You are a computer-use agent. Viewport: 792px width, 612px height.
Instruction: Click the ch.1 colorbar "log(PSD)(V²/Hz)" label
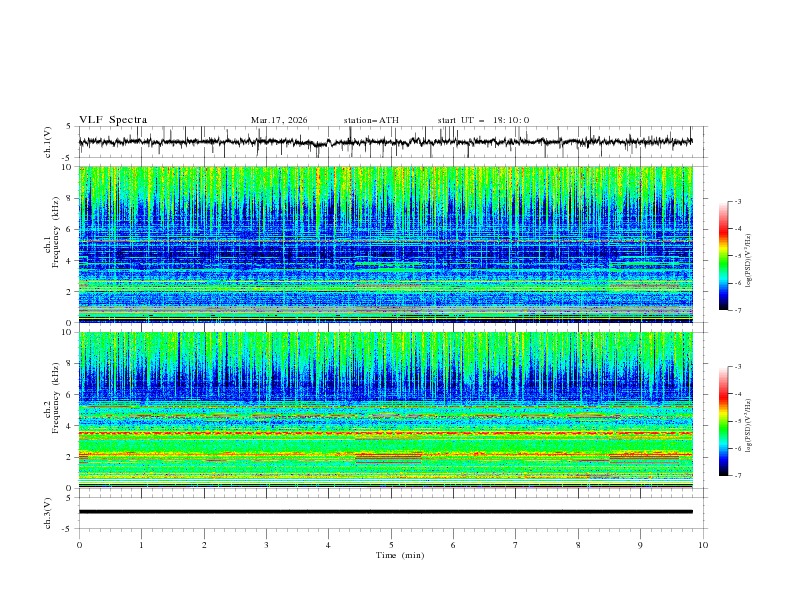[749, 261]
